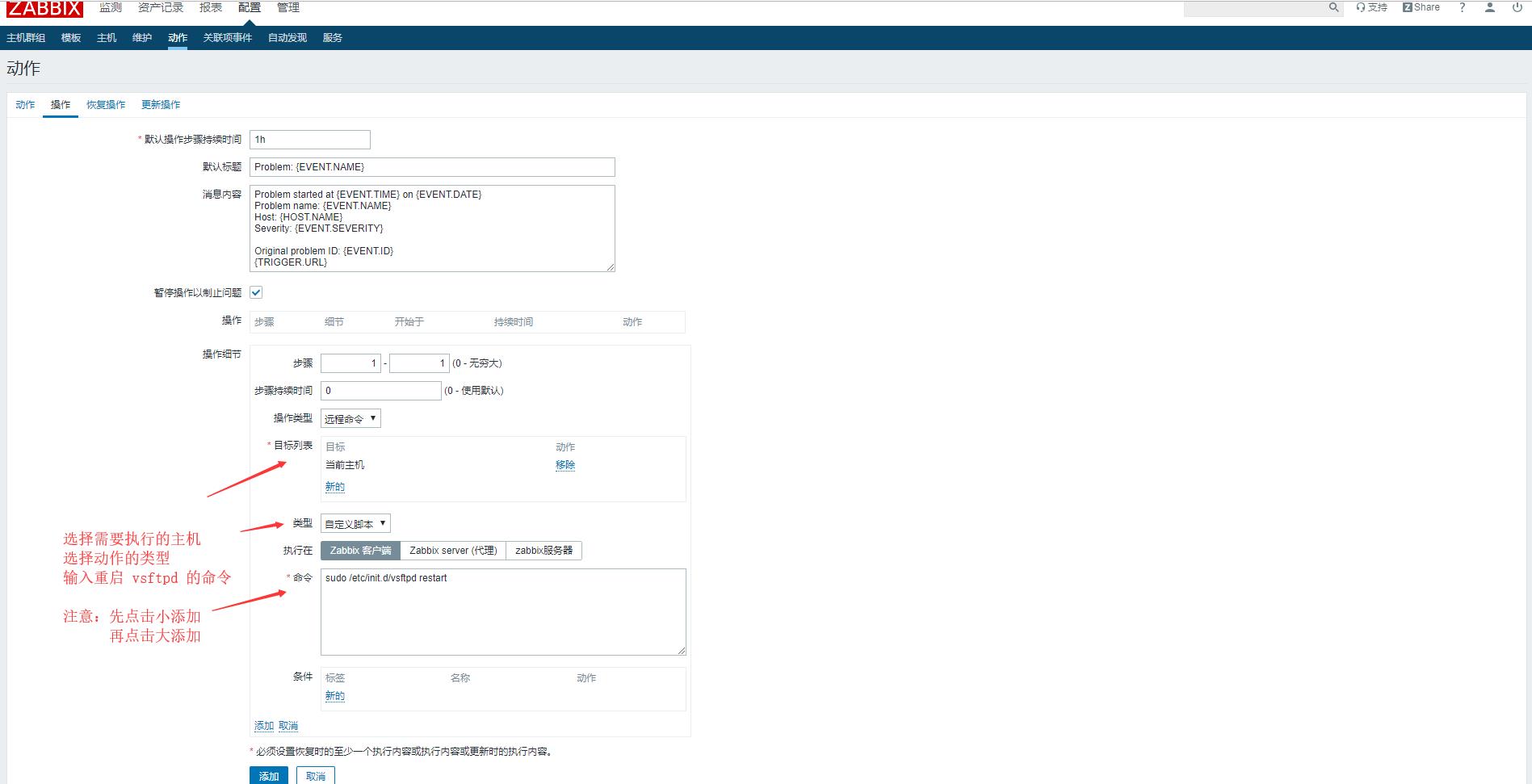The height and width of the screenshot is (784, 1532).
Task: Go to 关联项事件 submenu
Action: (x=228, y=38)
